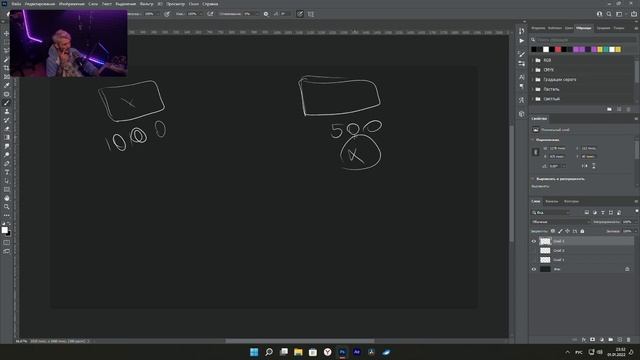Viewport: 640px width, 360px height.
Task: Toggle lock transparent pixels
Action: (x=553, y=231)
